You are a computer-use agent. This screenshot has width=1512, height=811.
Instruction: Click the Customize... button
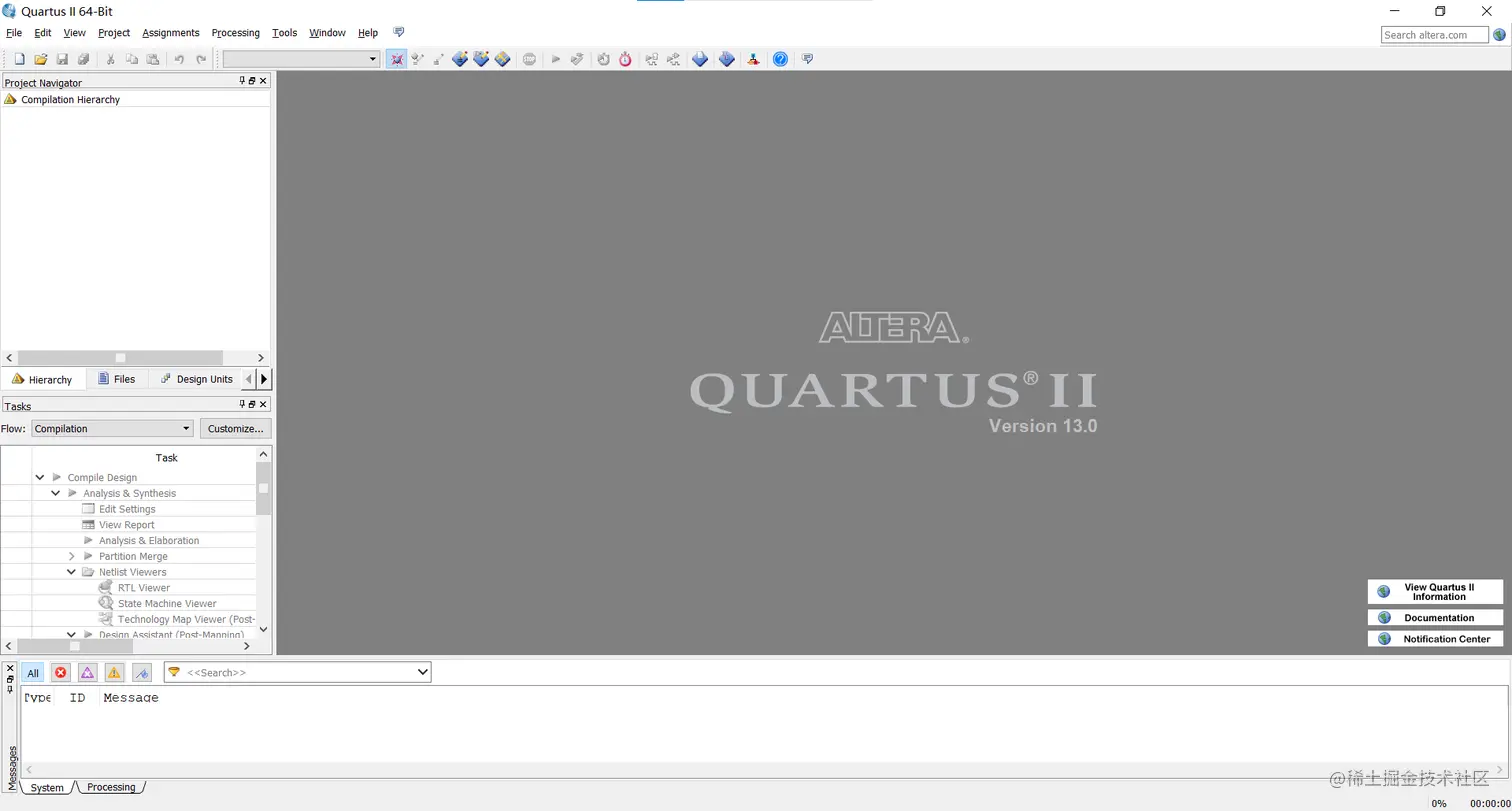tap(236, 429)
